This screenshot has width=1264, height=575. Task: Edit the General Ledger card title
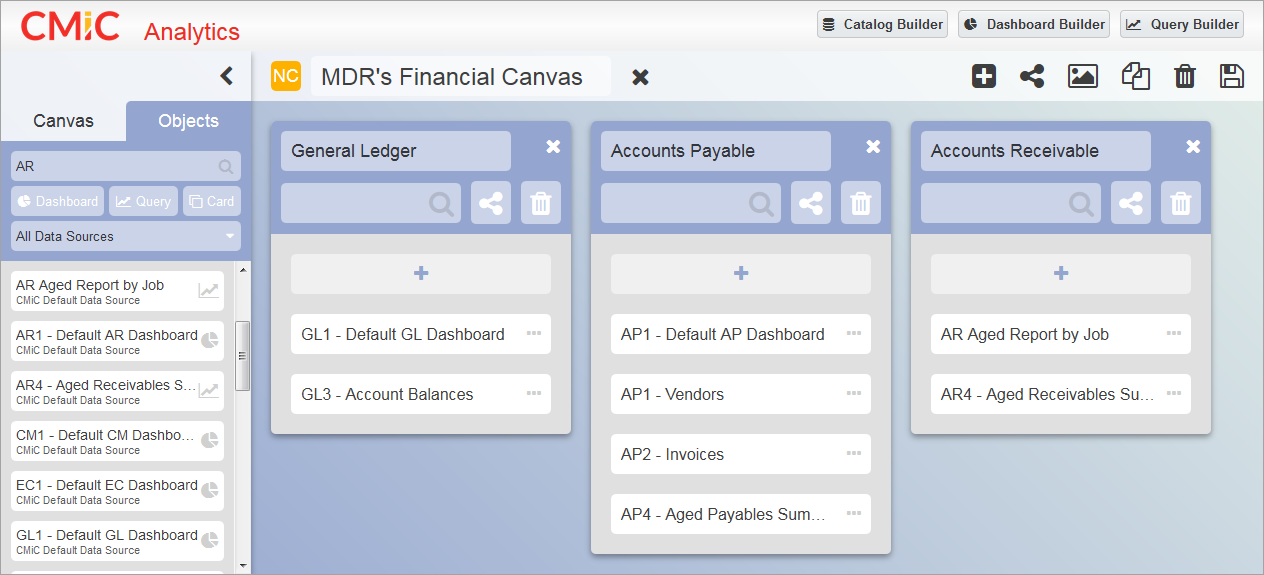tap(396, 151)
